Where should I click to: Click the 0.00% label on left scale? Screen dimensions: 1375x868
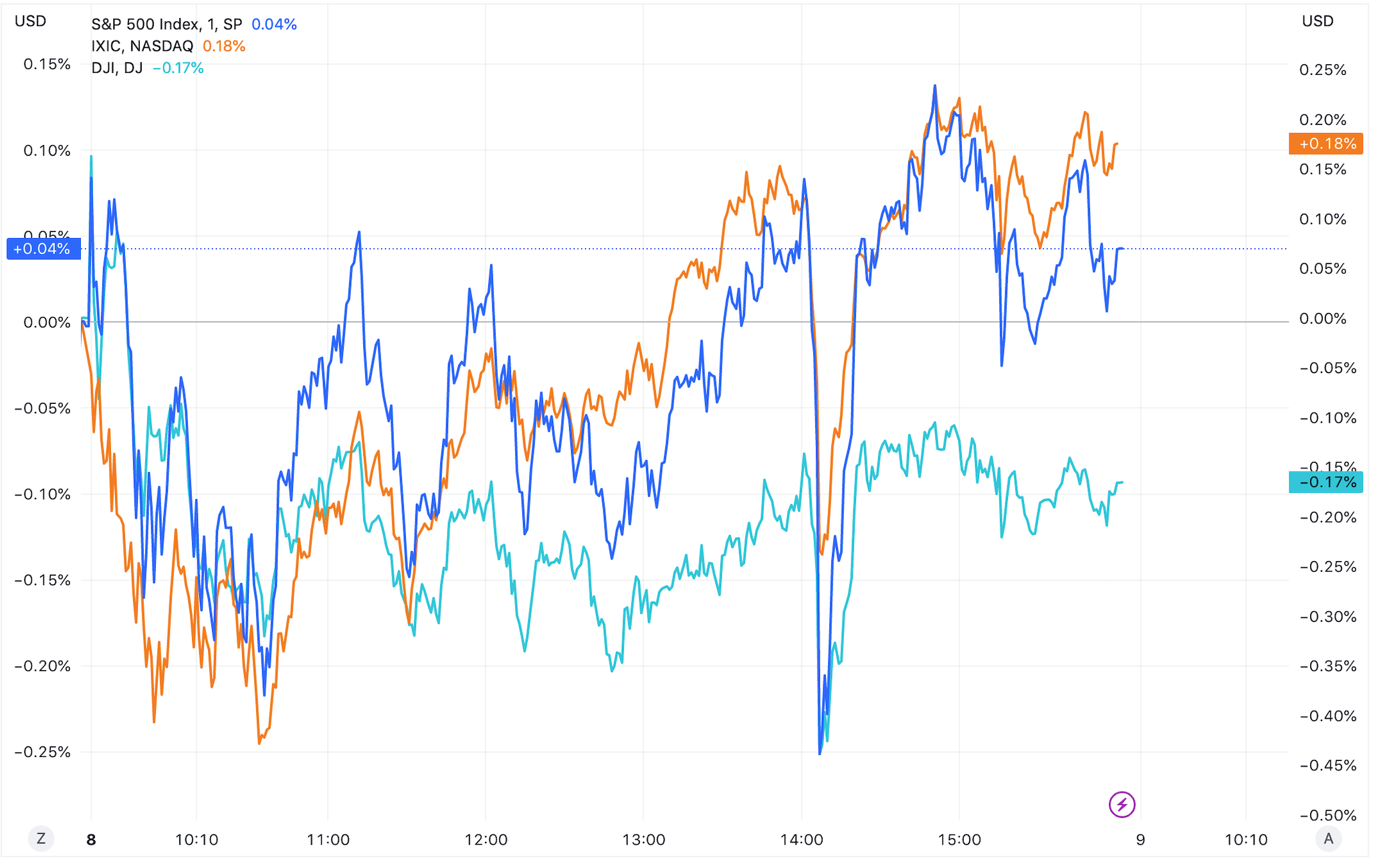pyautogui.click(x=47, y=322)
